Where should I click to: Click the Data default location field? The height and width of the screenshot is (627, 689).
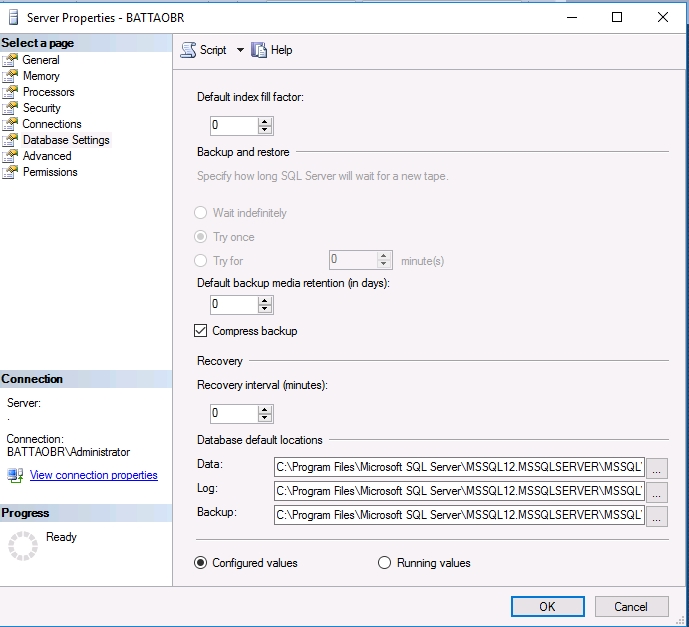[x=459, y=467]
